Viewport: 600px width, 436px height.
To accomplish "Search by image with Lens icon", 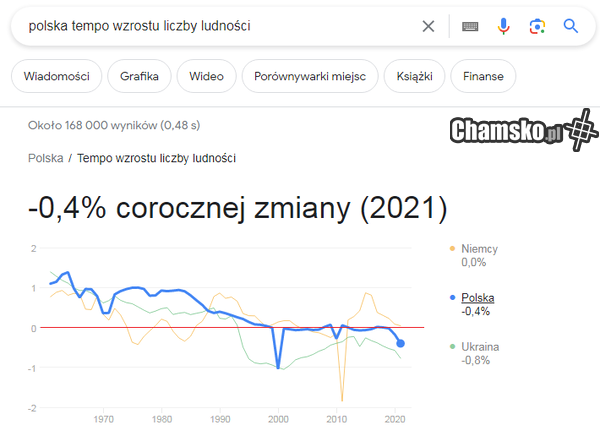I will (x=537, y=26).
